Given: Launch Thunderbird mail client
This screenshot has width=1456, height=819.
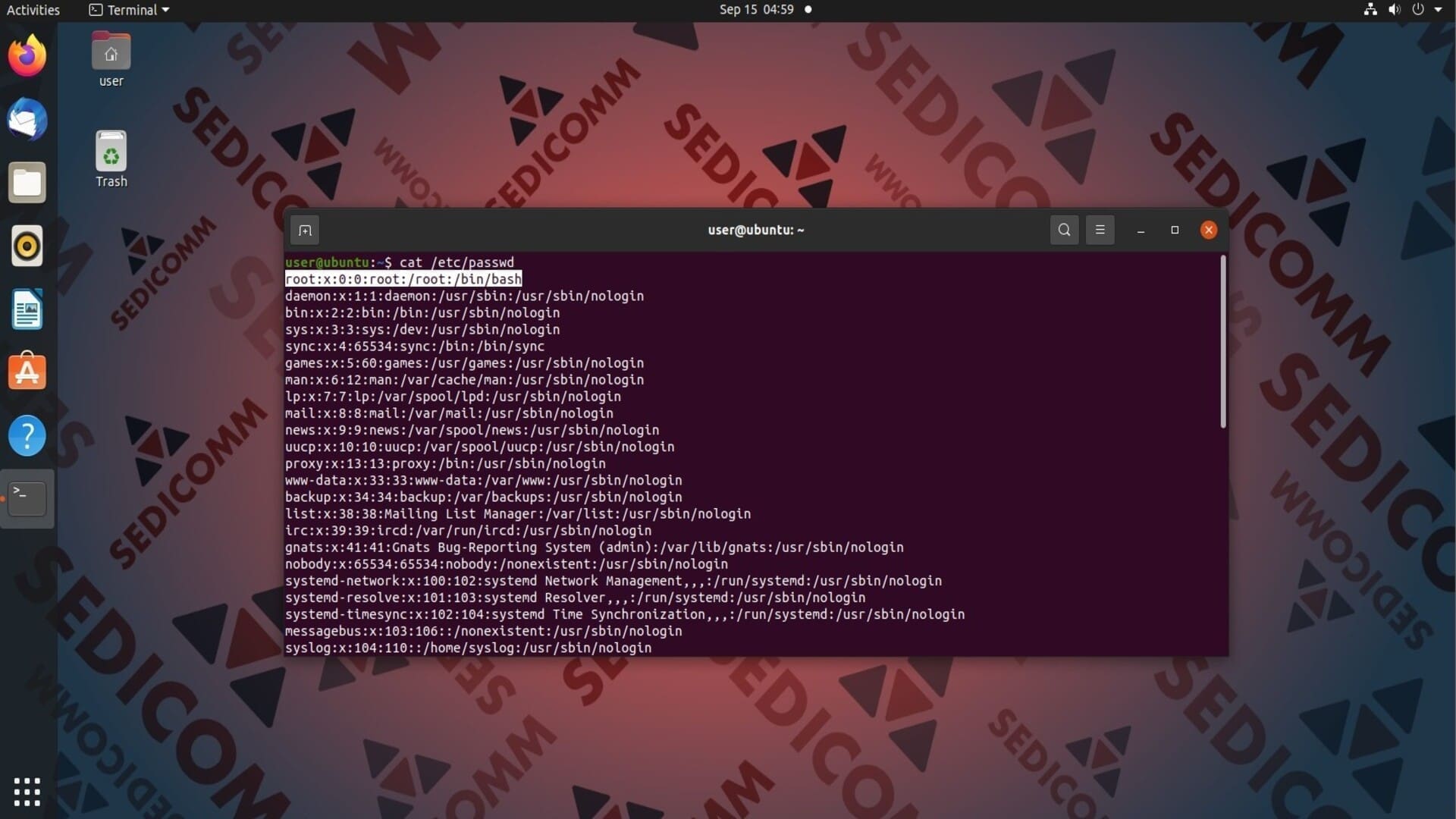Looking at the screenshot, I should [27, 119].
